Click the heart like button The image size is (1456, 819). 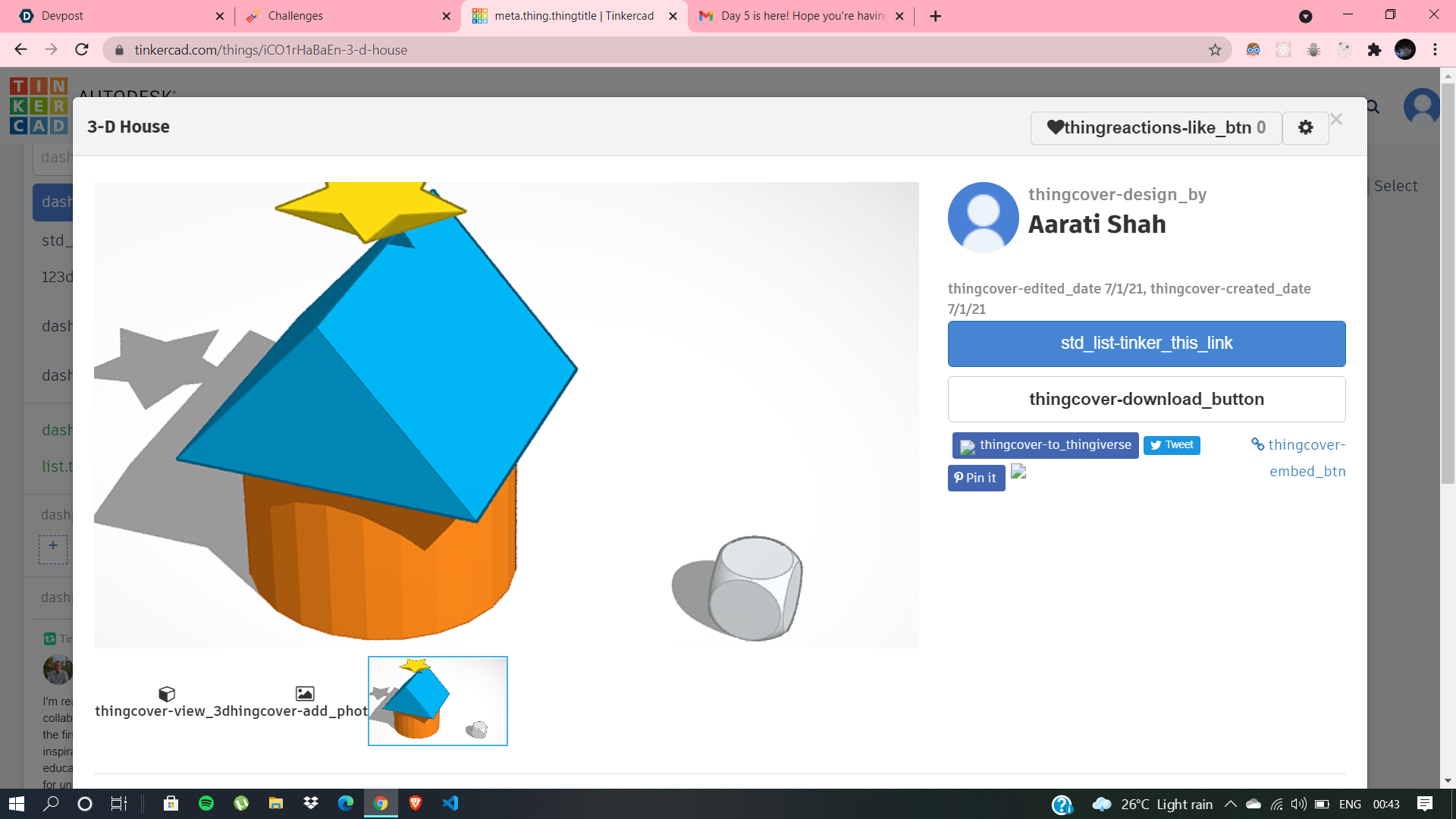1156,127
